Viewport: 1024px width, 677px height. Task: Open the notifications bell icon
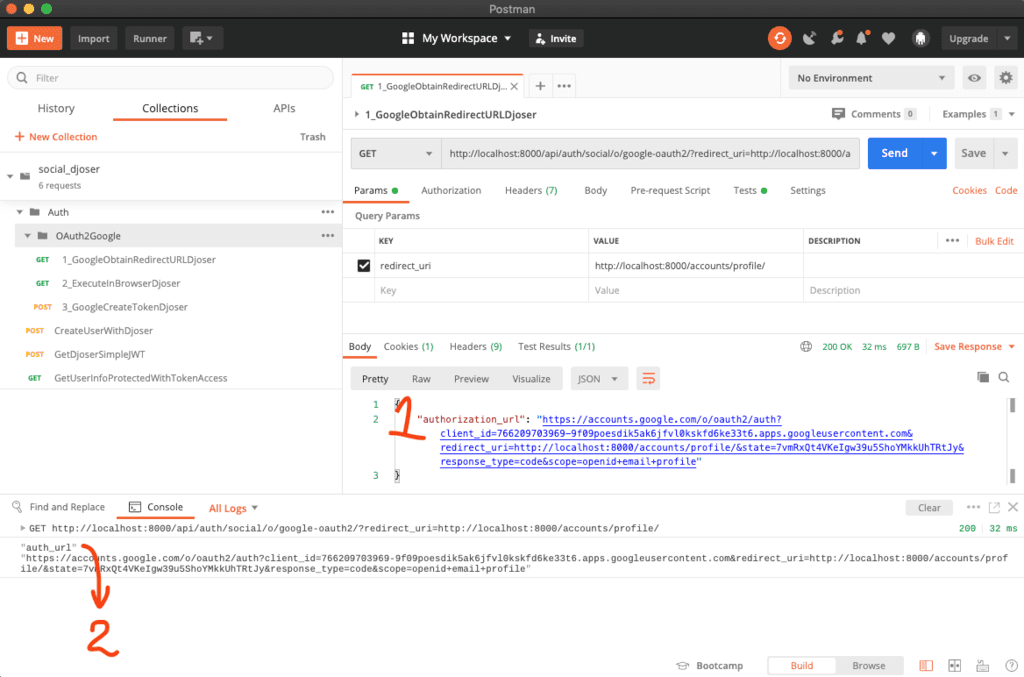point(862,38)
